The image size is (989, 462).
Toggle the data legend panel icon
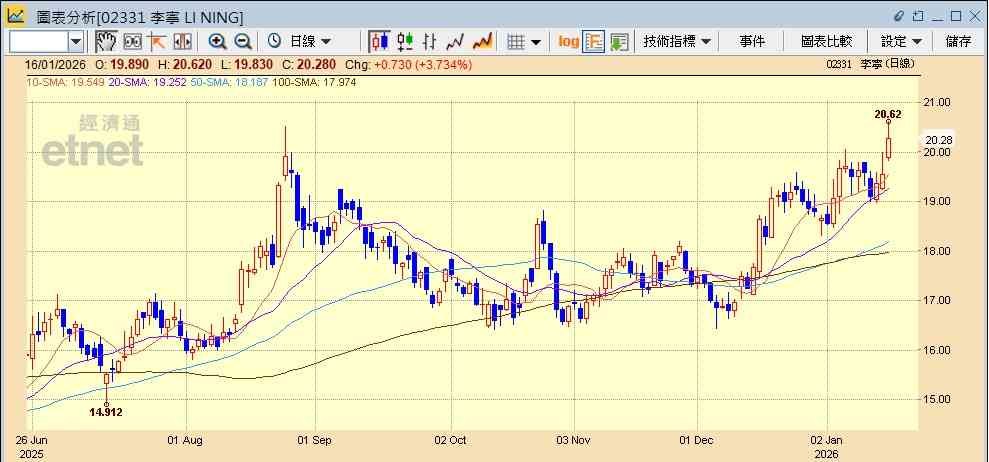(594, 42)
